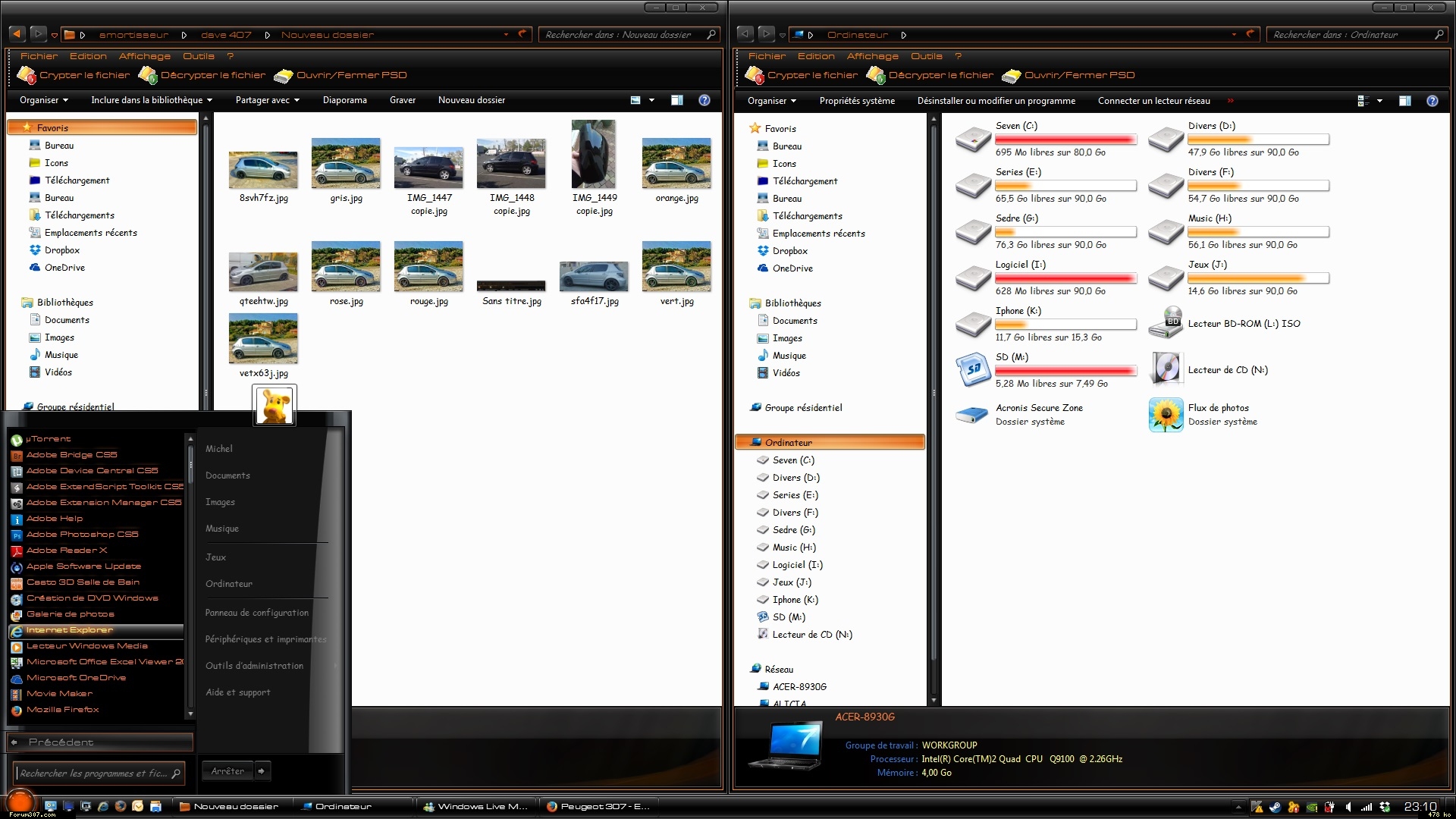Image resolution: width=1456 pixels, height=819 pixels.
Task: Expand the shutdown options arrow next to Arrêter
Action: pos(262,771)
